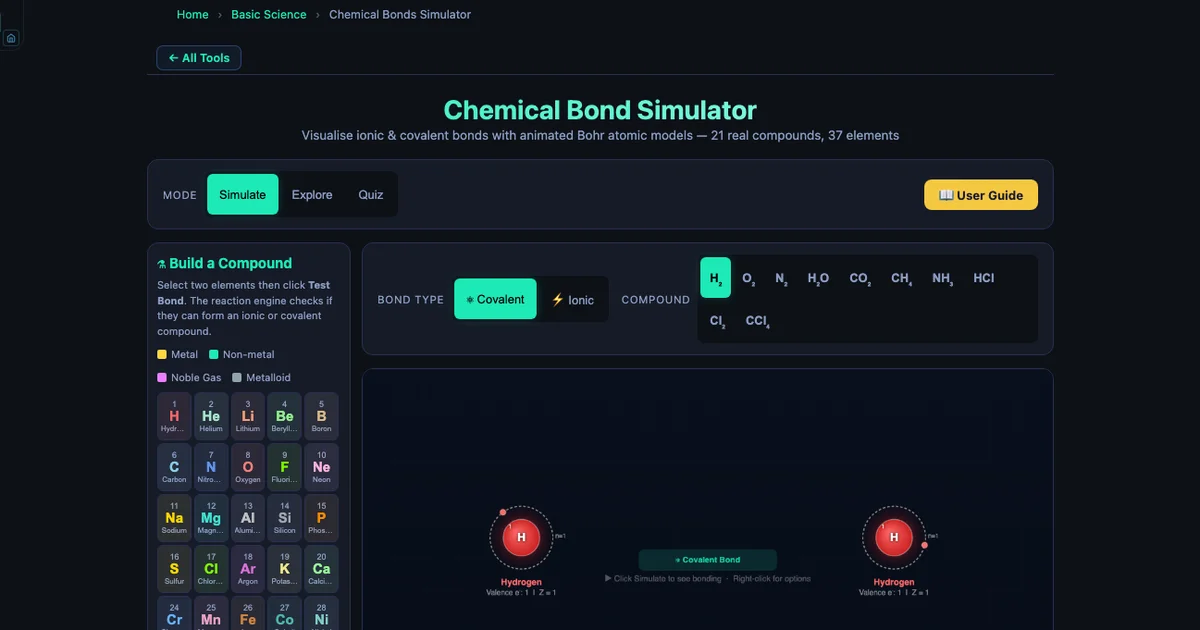The image size is (1200, 630).
Task: Select the Aluminium element tile
Action: pos(248,518)
